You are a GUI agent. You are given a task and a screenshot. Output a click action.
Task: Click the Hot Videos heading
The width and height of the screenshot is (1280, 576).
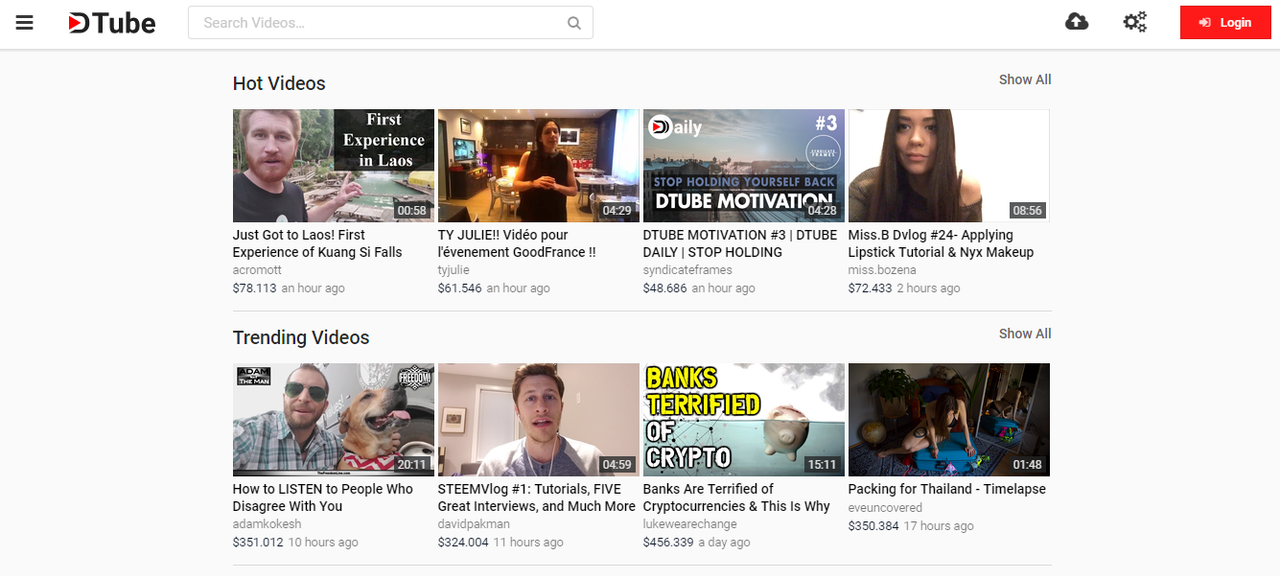(x=279, y=84)
